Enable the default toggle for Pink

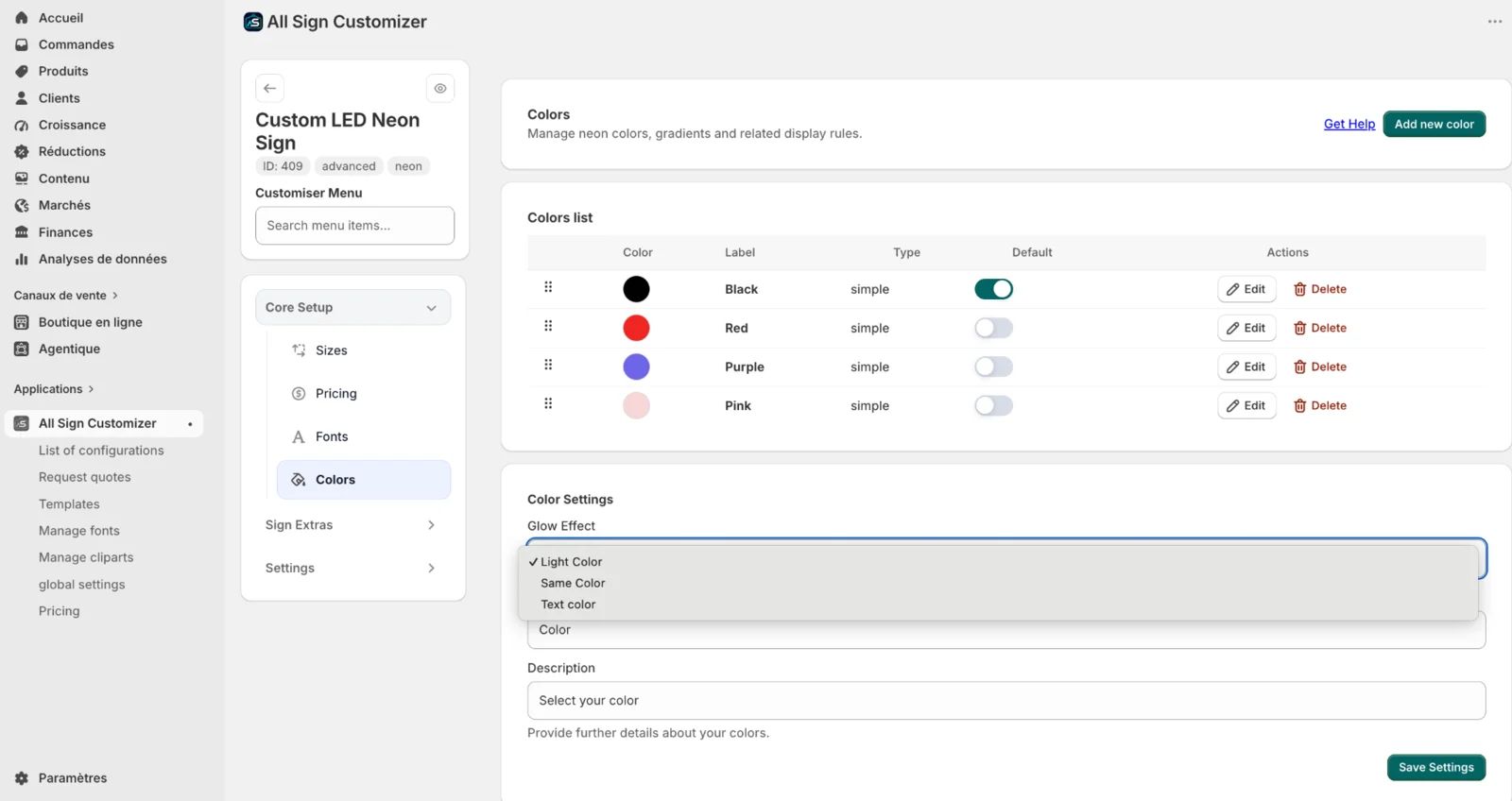click(x=994, y=405)
